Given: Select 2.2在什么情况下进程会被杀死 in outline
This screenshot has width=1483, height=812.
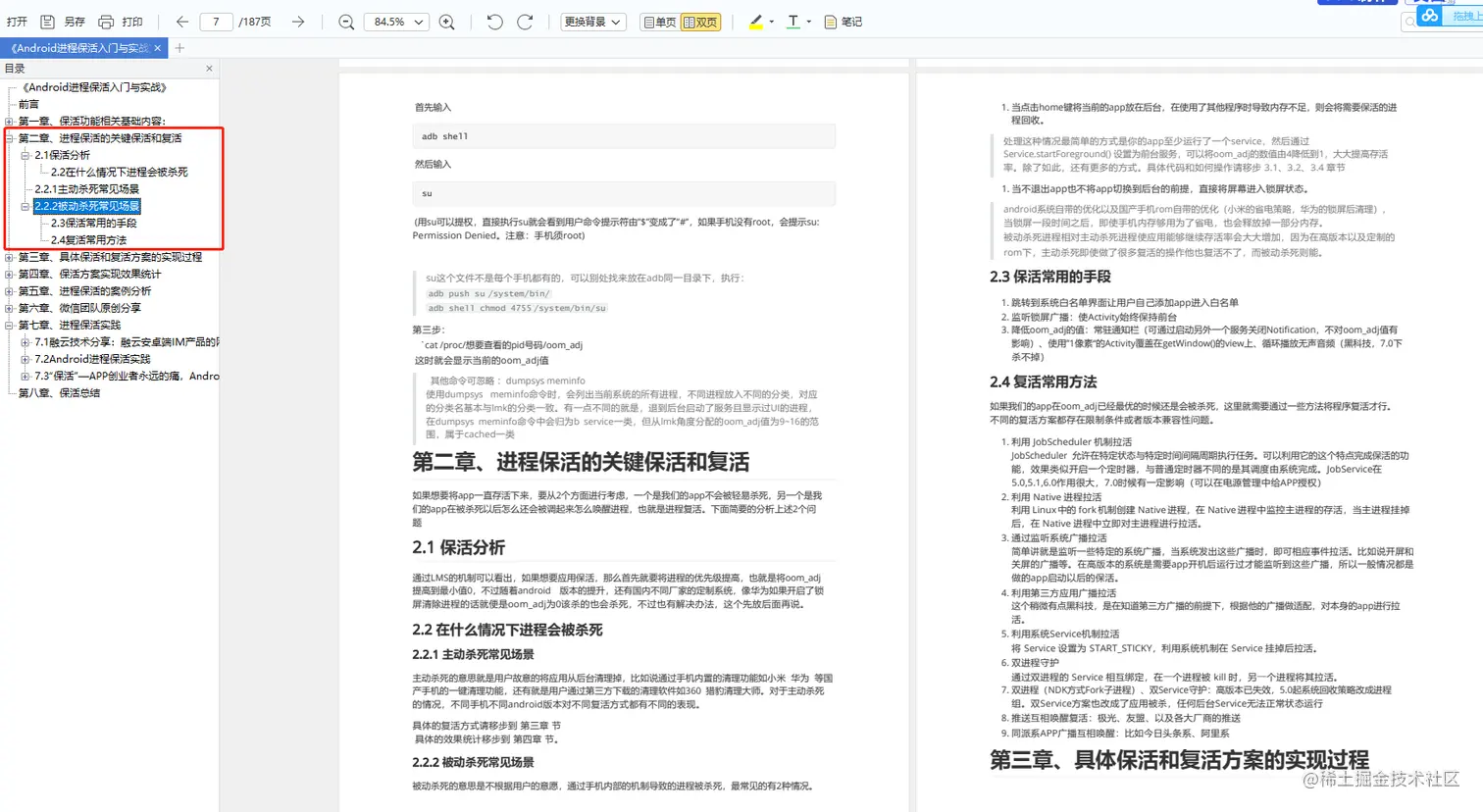Looking at the screenshot, I should (x=120, y=173).
